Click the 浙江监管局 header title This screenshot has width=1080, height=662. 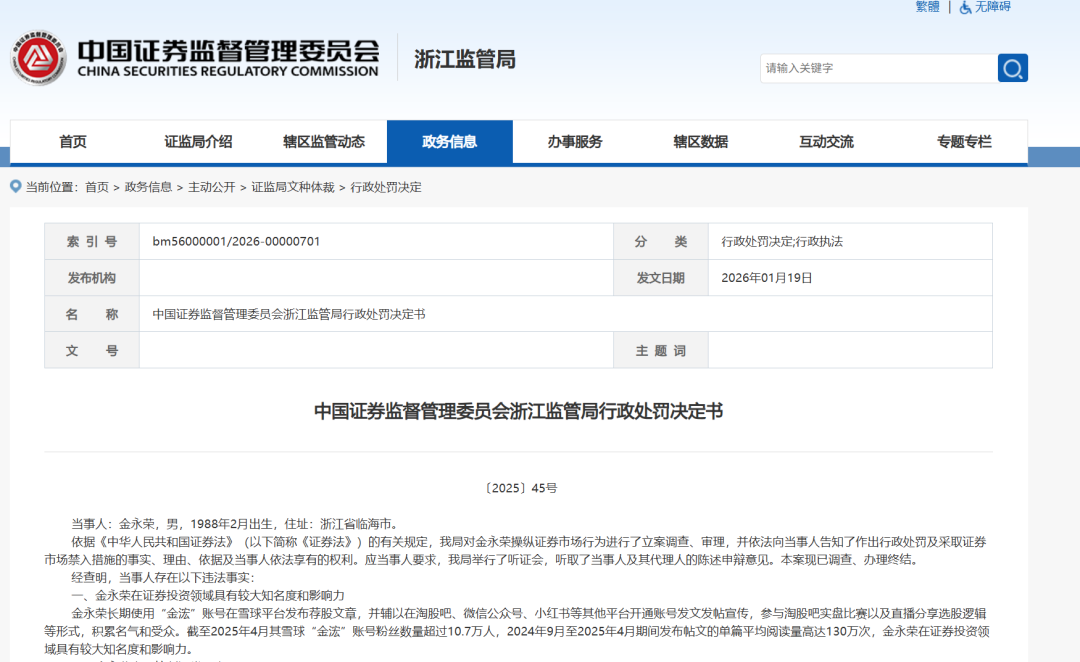pos(463,59)
